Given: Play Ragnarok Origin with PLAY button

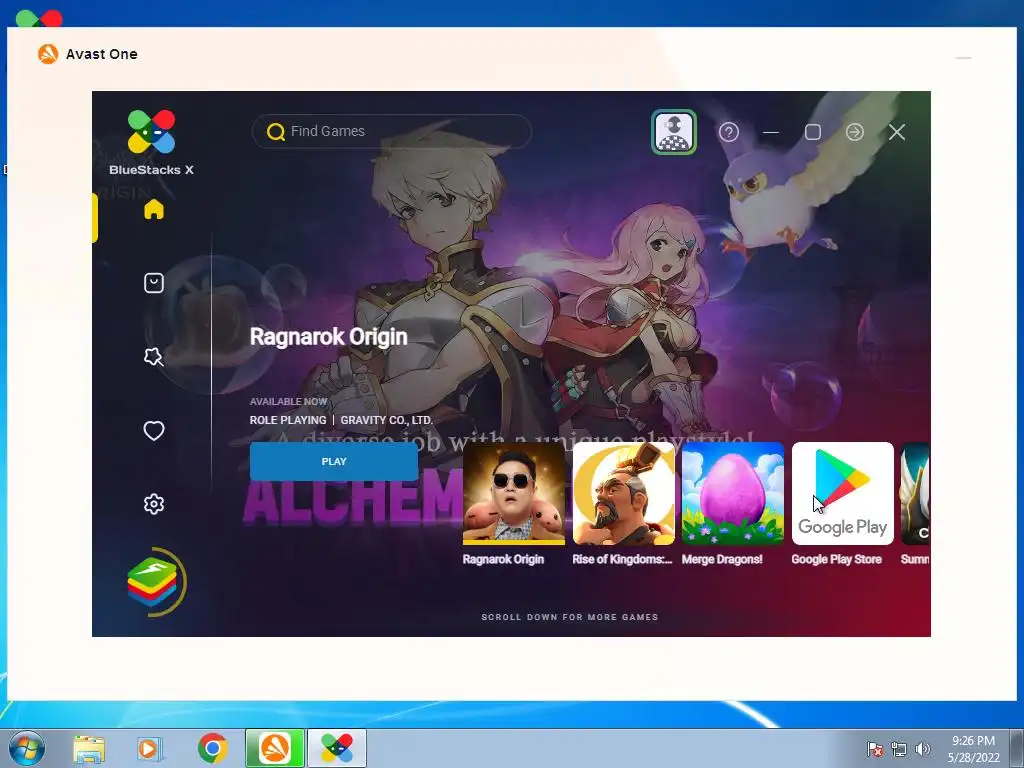Looking at the screenshot, I should pos(334,461).
